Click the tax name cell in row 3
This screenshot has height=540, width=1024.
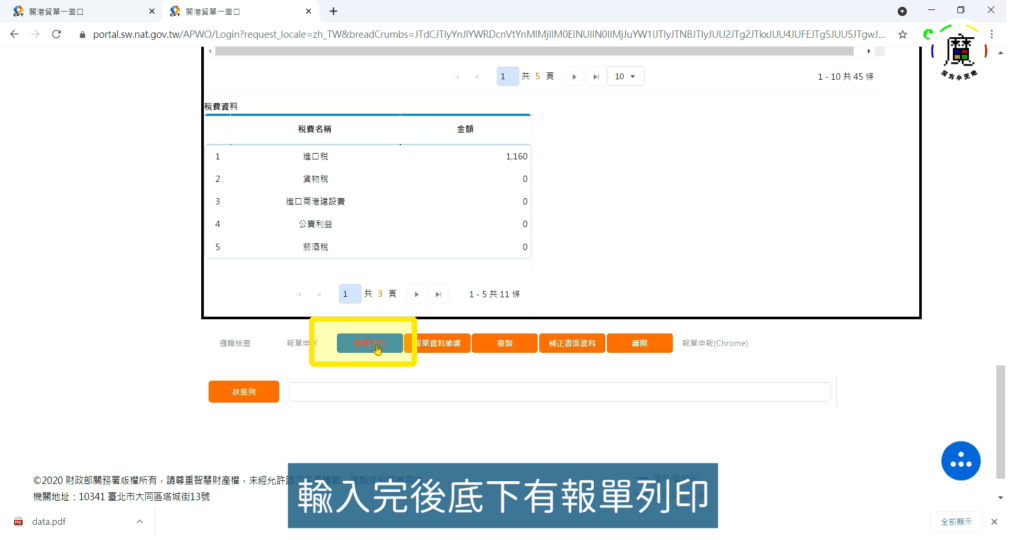[x=315, y=202]
